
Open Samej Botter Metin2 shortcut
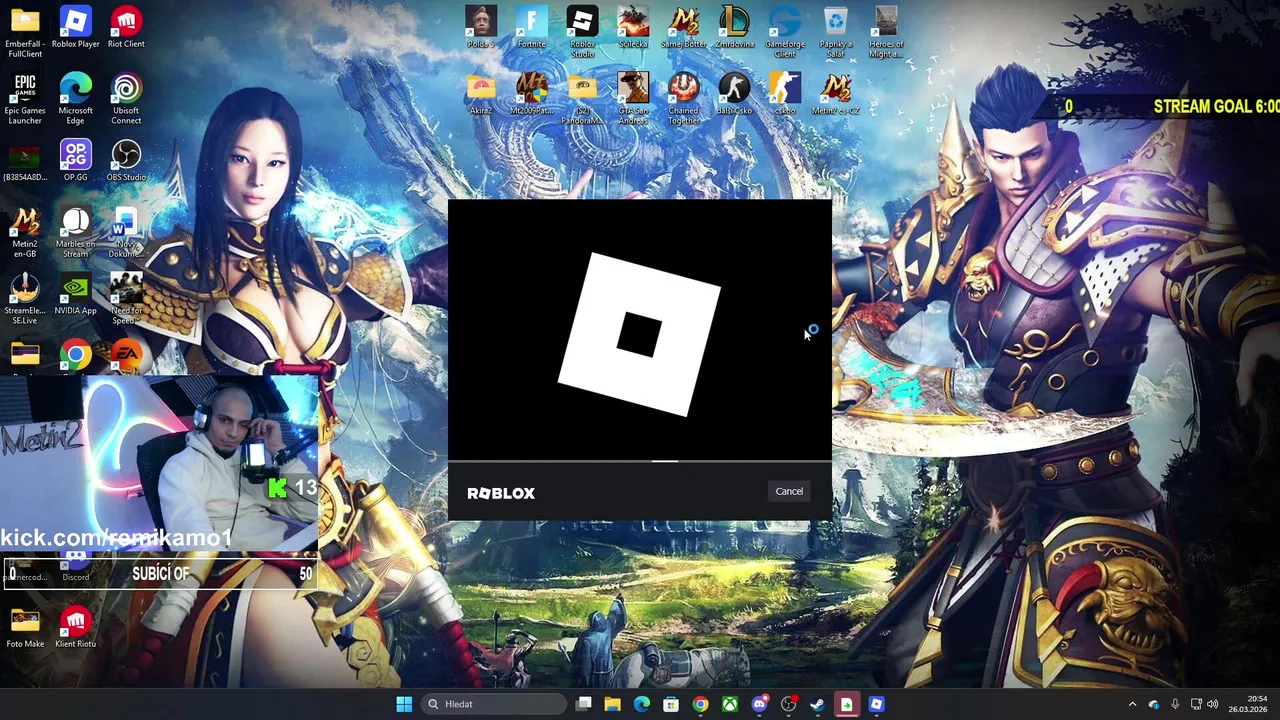(684, 27)
